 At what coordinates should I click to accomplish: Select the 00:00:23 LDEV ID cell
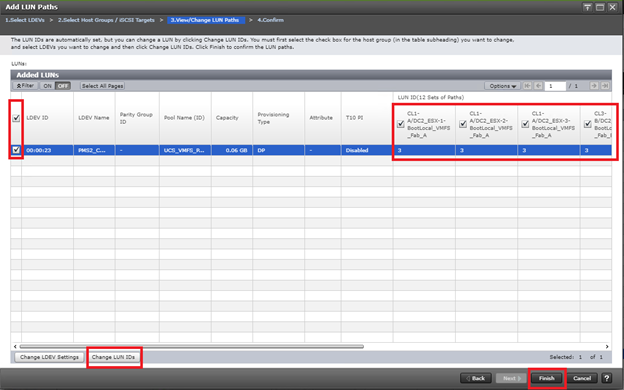(47, 150)
